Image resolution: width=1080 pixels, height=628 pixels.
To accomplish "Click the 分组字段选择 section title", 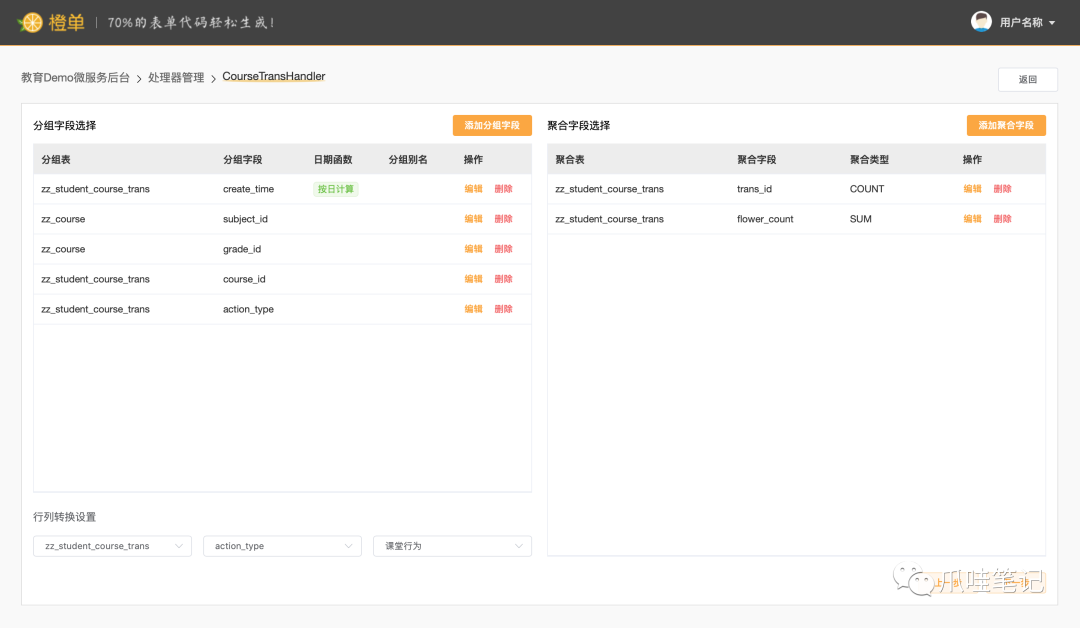I will coord(65,125).
